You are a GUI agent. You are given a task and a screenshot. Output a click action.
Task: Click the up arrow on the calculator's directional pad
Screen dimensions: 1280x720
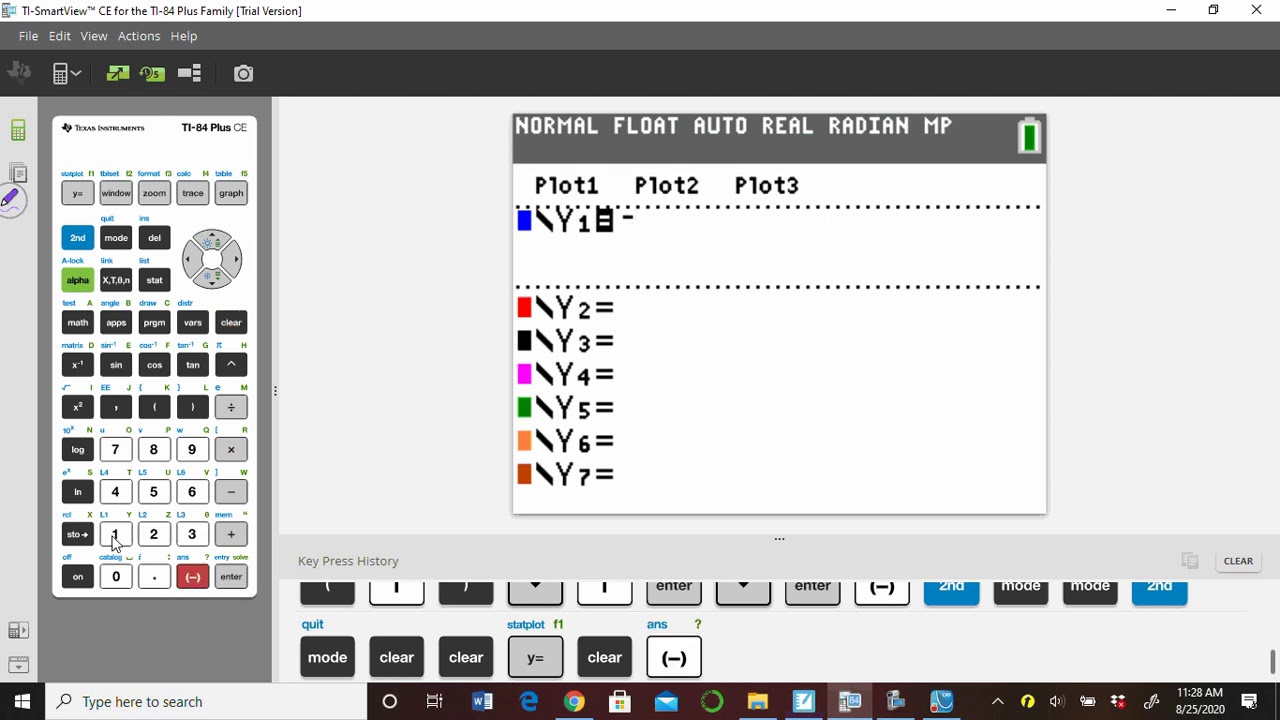point(210,237)
